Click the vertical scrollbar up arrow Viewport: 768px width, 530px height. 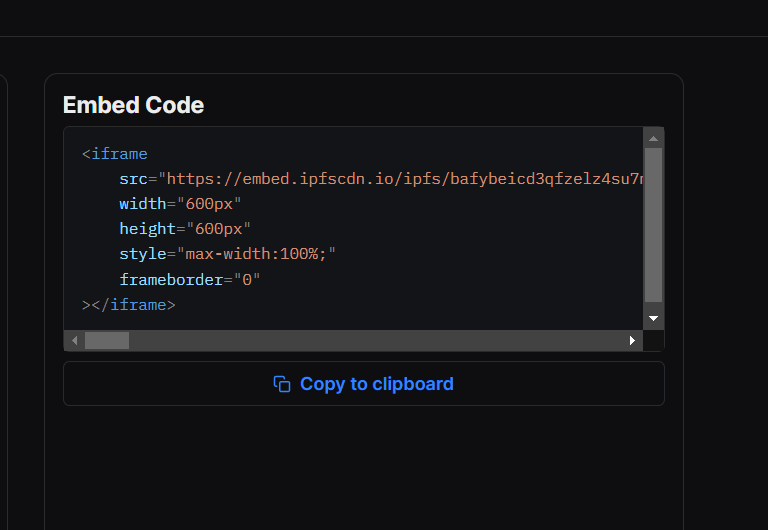pyautogui.click(x=653, y=138)
